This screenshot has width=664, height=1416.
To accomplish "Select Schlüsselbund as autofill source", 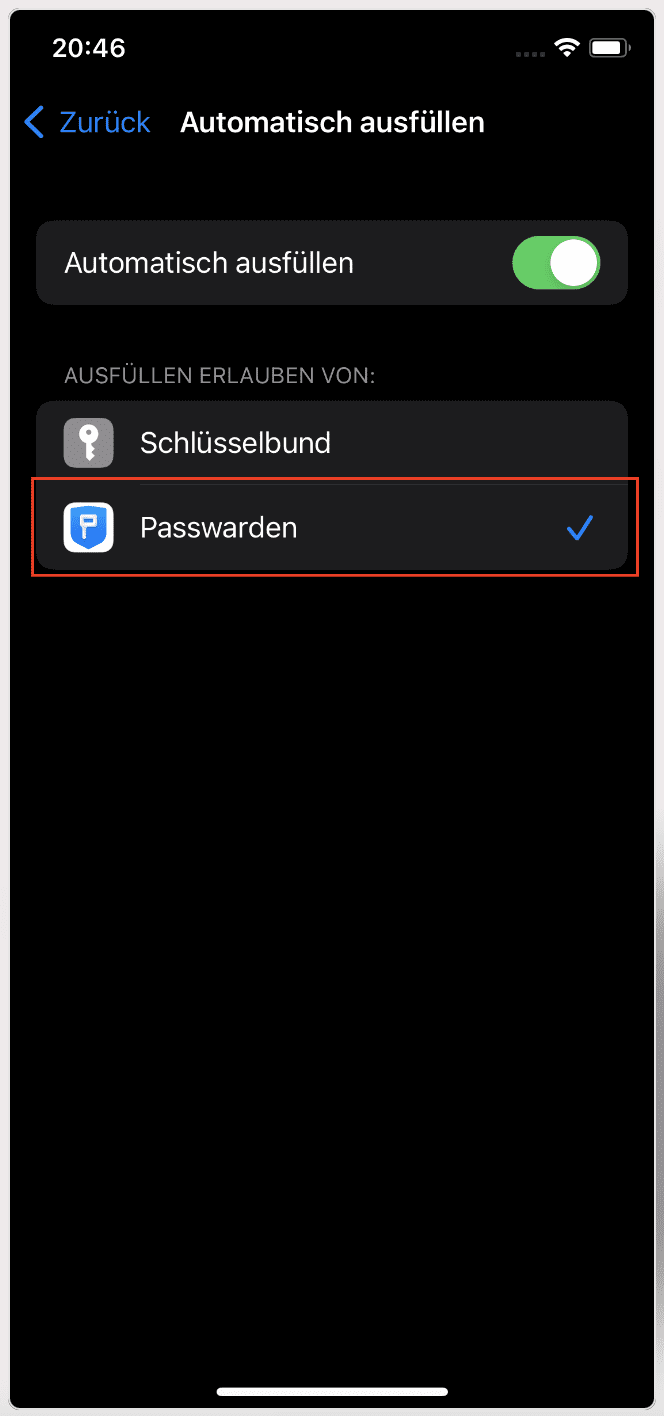I will tap(332, 443).
